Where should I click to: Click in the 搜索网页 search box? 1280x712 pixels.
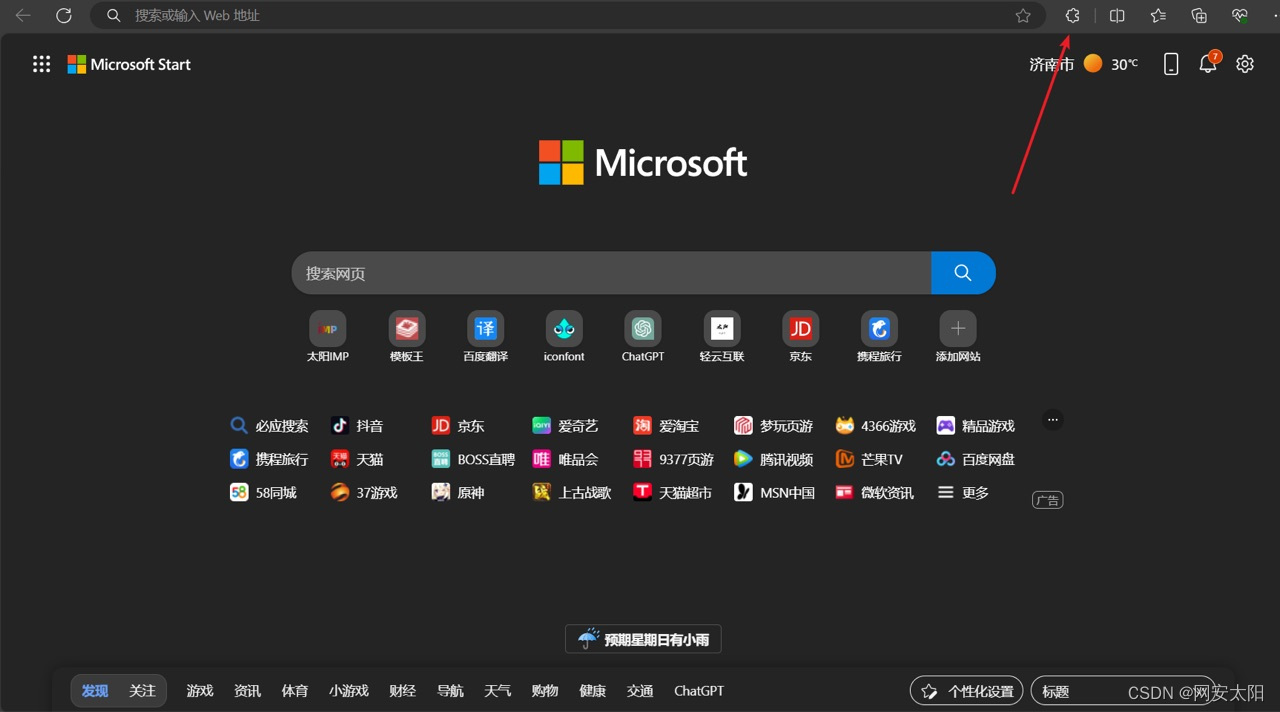[611, 273]
